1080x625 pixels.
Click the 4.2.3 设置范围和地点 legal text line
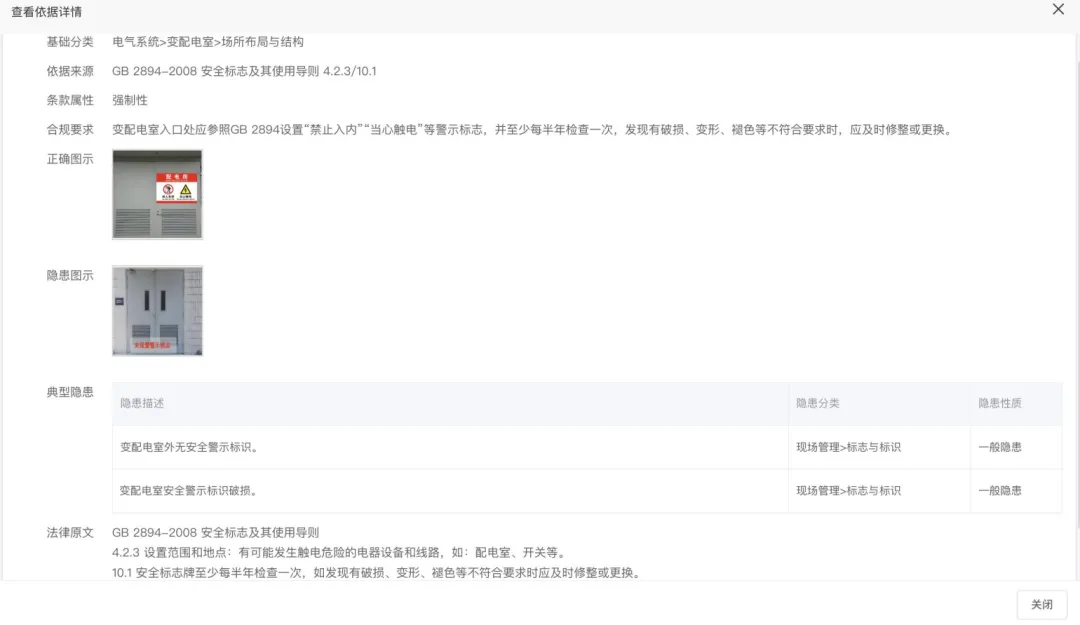[340, 553]
